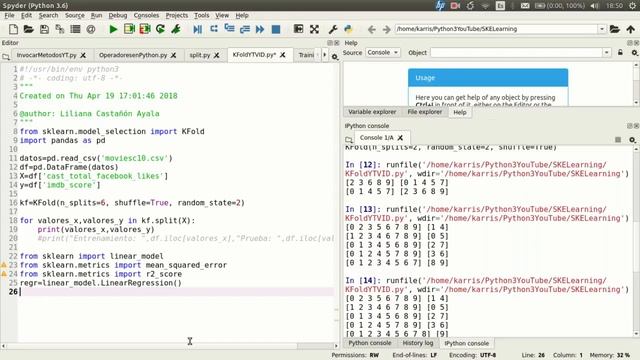Run the current cell

(129, 29)
